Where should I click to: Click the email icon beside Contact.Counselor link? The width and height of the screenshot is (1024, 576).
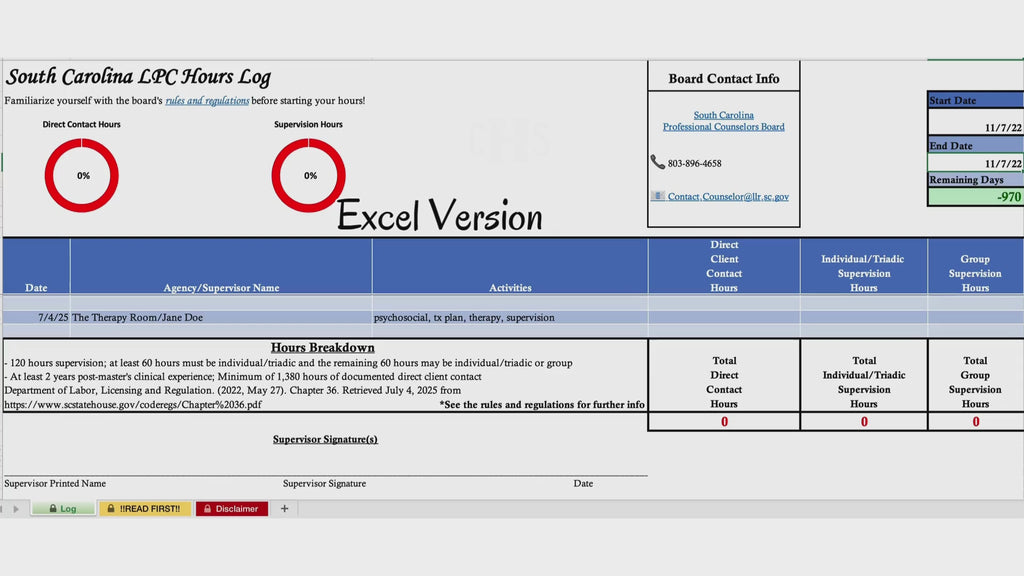click(658, 196)
